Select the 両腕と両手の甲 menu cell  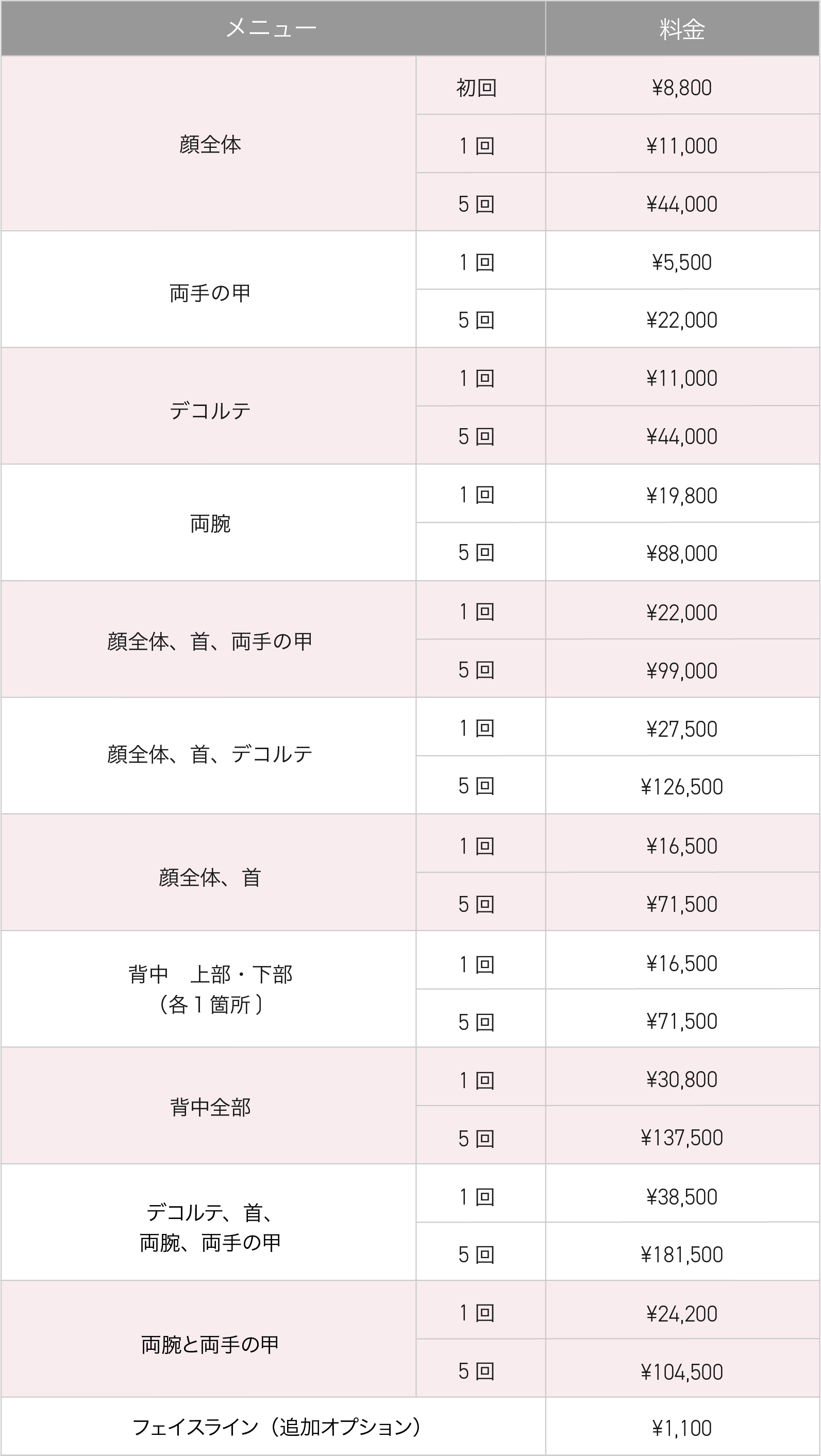[x=210, y=1344]
